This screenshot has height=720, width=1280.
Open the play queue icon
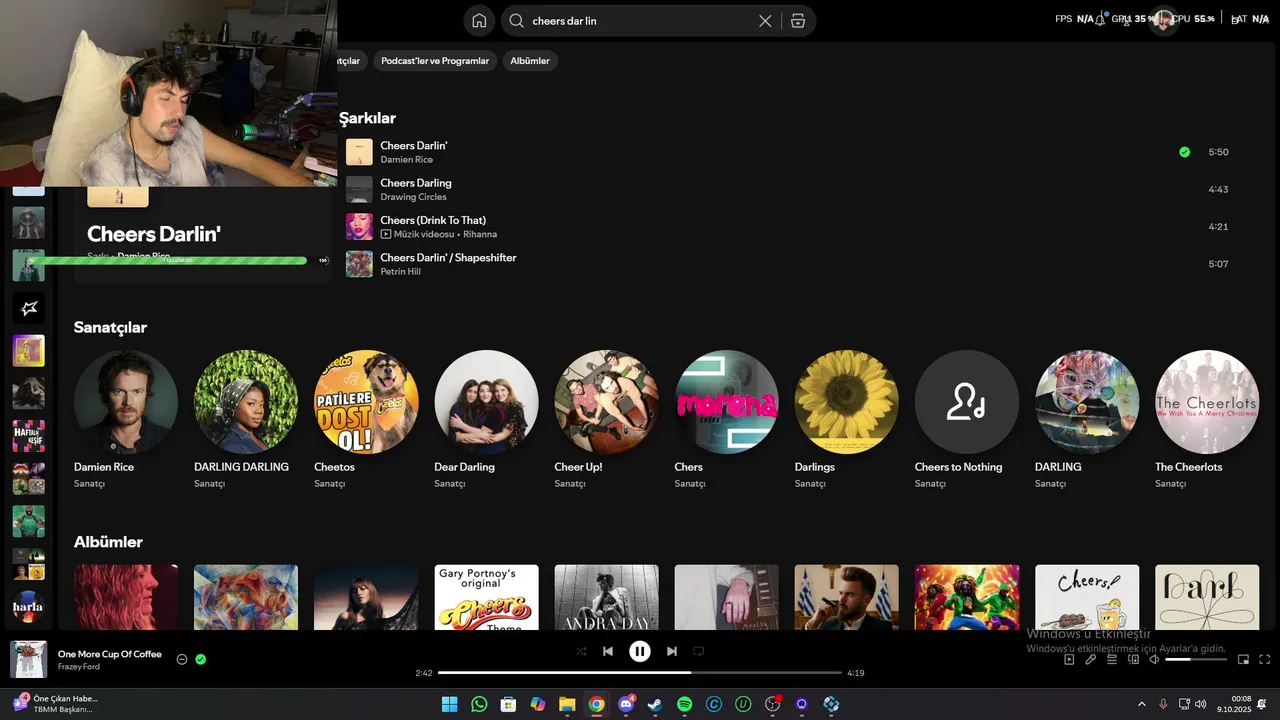1112,659
